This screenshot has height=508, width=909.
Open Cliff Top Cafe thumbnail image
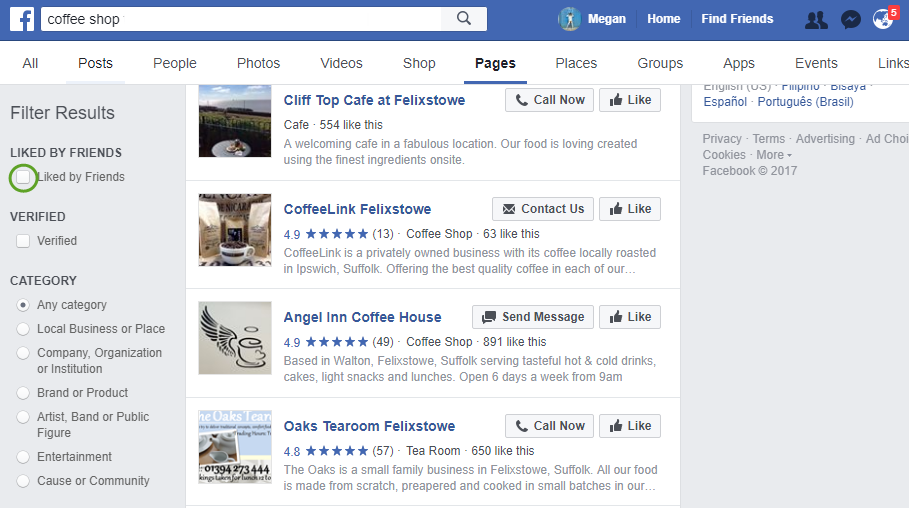coord(235,121)
